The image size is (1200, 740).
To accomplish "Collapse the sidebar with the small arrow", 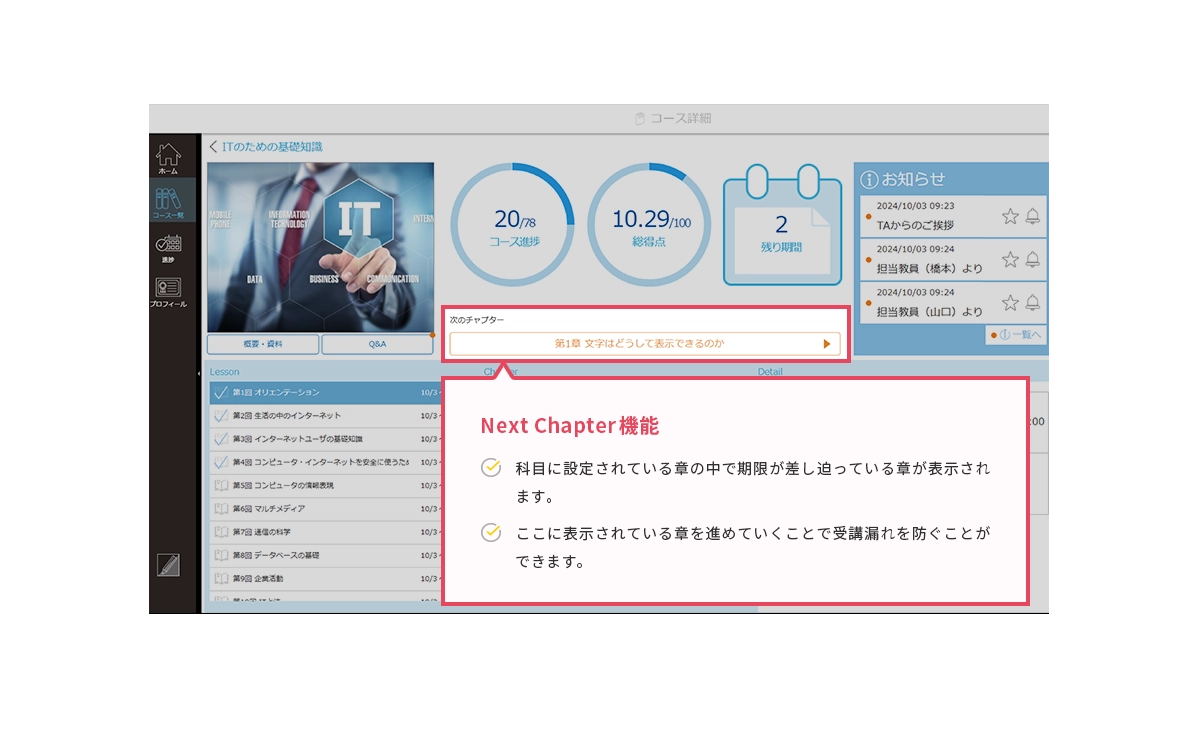I will pos(198,373).
